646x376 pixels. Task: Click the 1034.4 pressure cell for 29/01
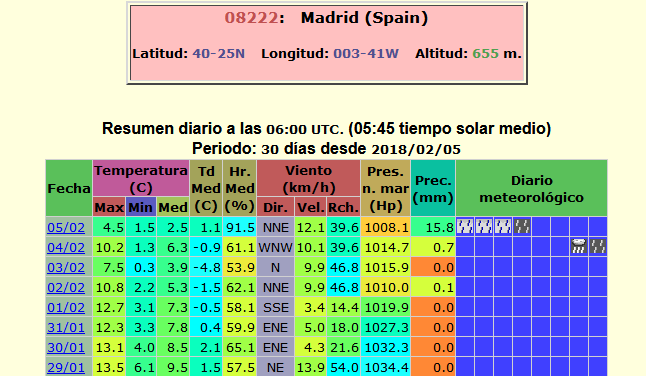point(386,367)
